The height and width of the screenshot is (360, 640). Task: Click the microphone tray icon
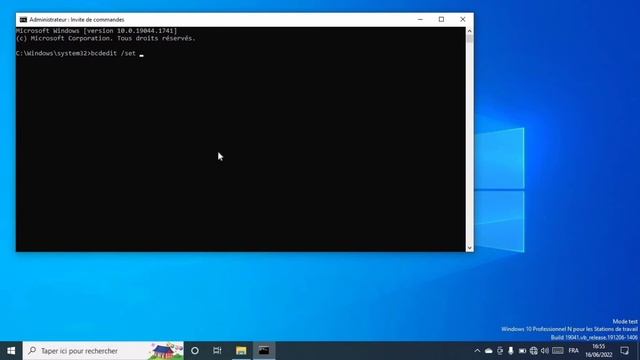[511, 351]
